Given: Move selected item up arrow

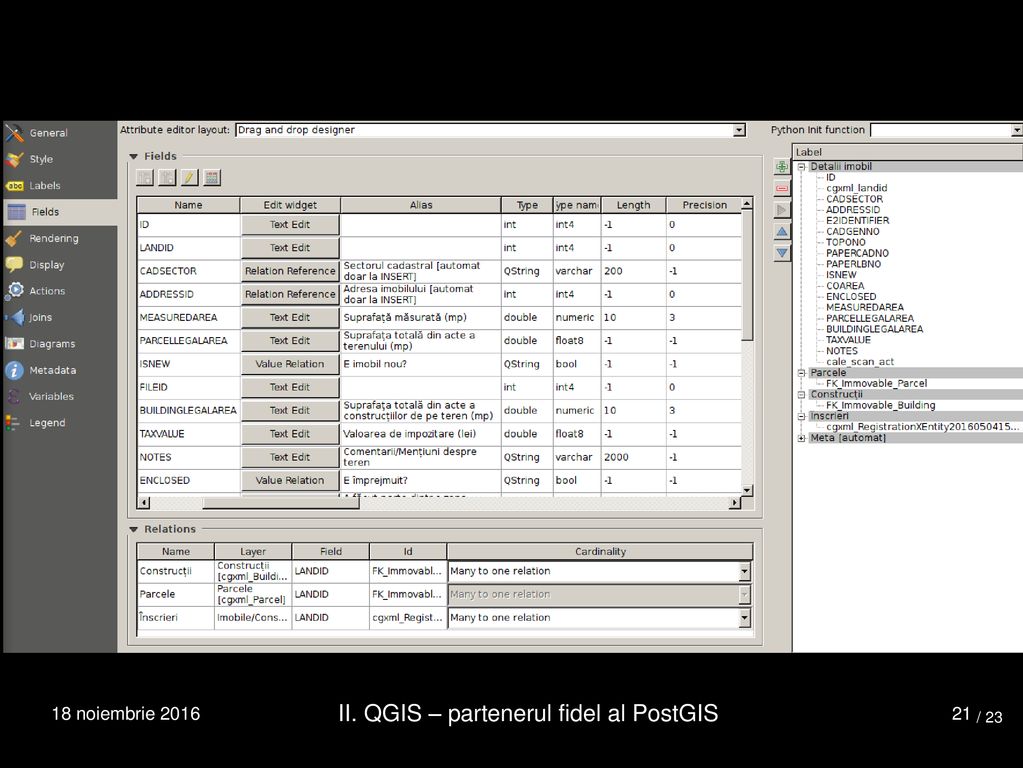Looking at the screenshot, I should 782,231.
